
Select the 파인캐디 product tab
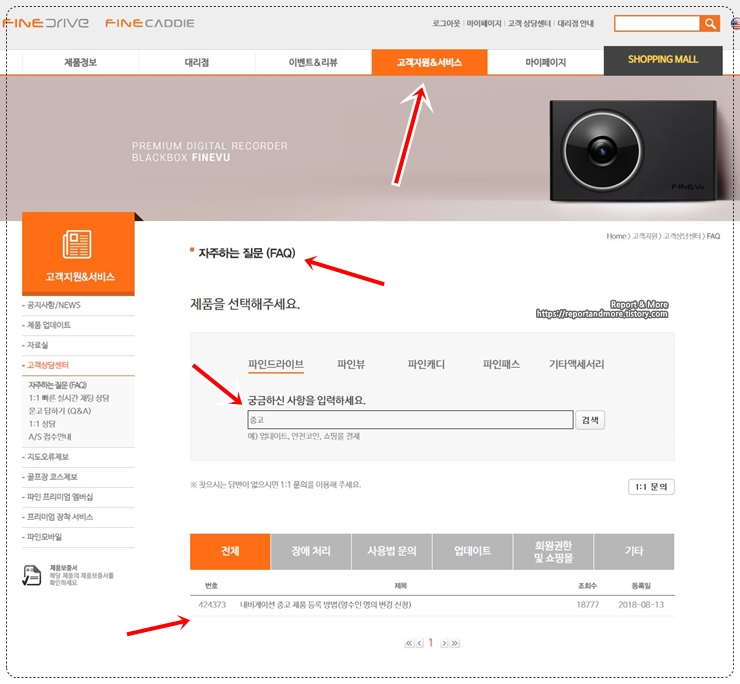pos(426,364)
